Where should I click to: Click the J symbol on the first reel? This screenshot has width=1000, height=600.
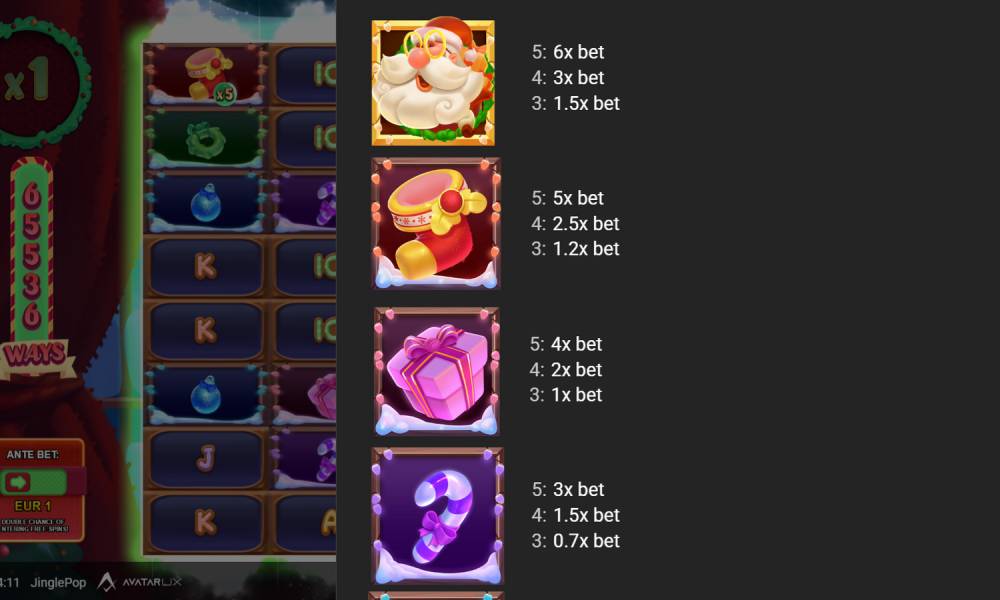(x=205, y=458)
